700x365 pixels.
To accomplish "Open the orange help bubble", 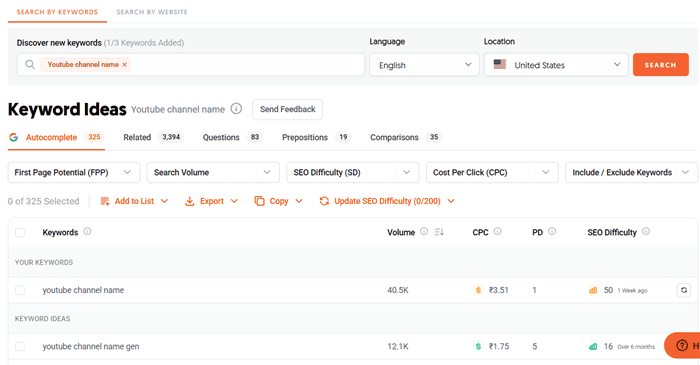I will pos(682,345).
